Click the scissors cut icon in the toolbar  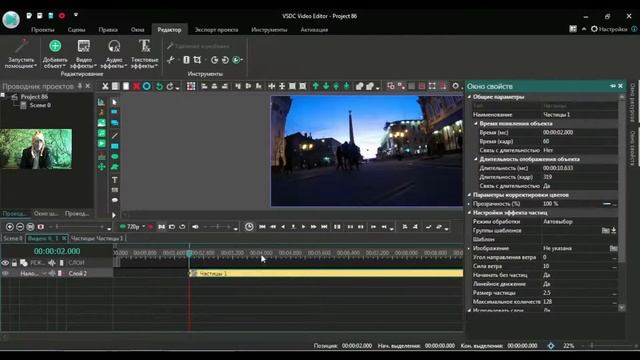tap(105, 86)
